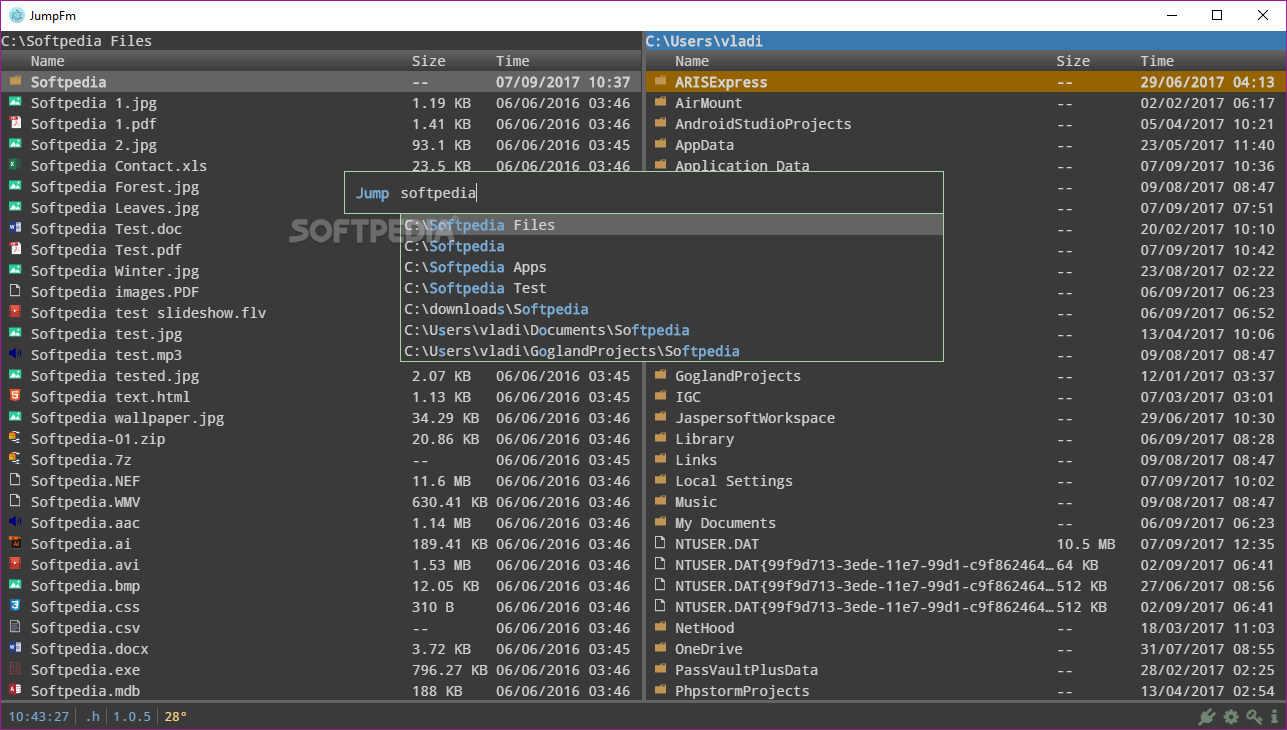
Task: Select the file Softpedia.WMV
Action: tap(320, 502)
